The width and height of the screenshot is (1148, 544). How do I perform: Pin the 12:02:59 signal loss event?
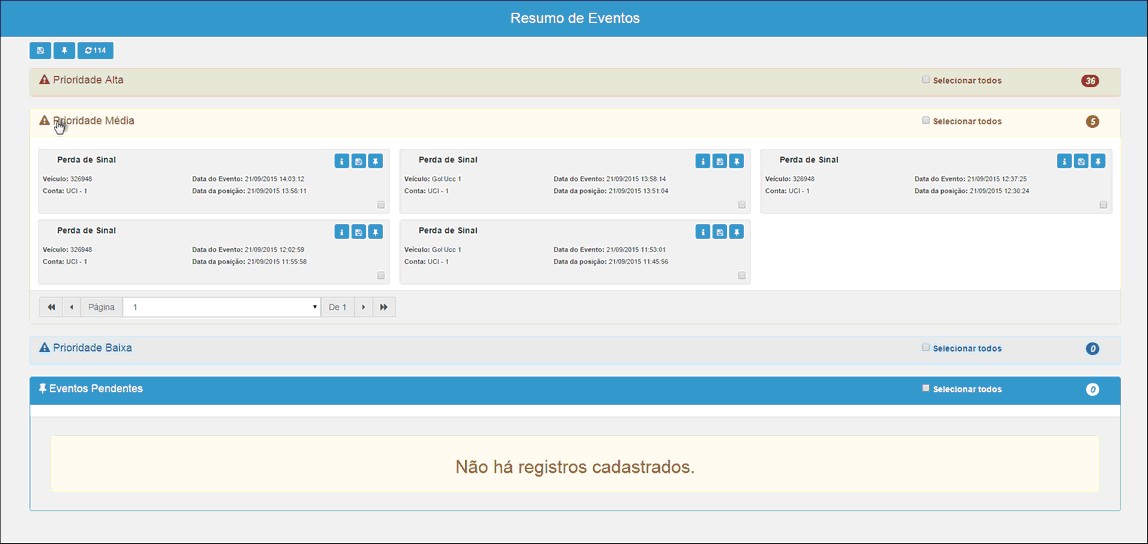376,232
